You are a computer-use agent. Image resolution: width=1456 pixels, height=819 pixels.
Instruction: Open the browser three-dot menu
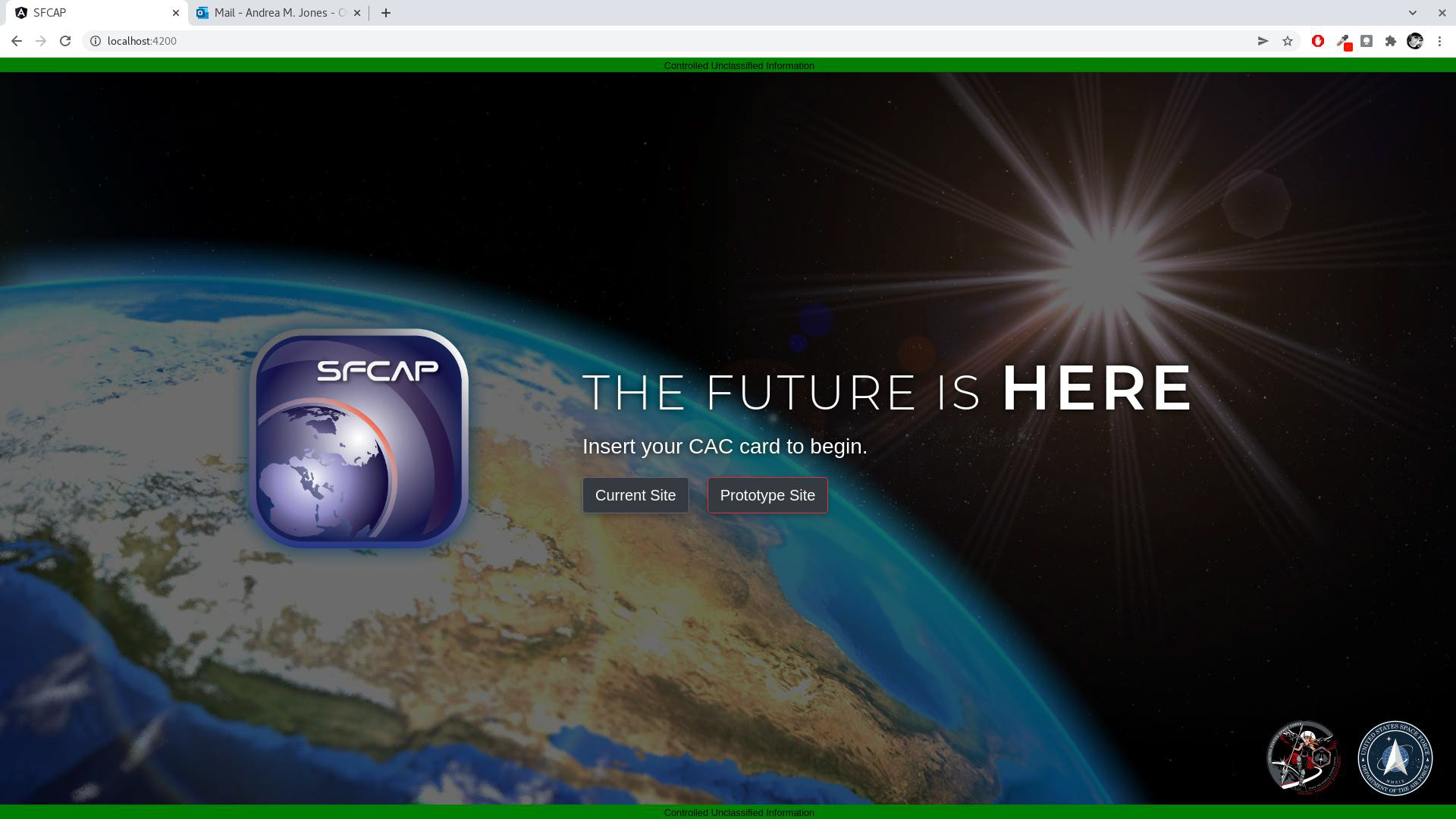[x=1439, y=41]
